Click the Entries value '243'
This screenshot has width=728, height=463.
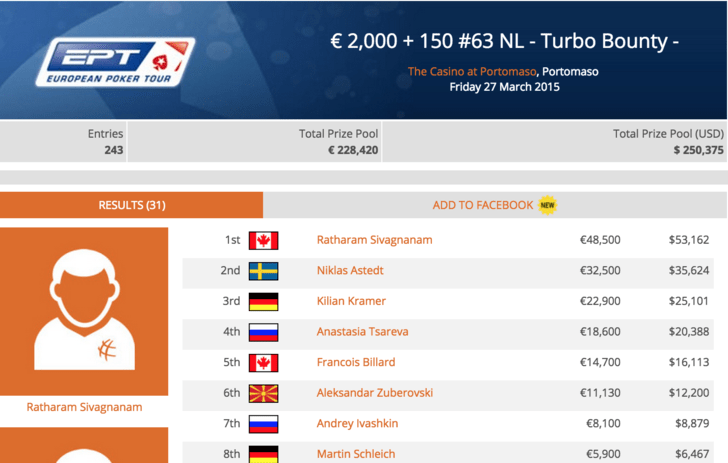[x=114, y=150]
